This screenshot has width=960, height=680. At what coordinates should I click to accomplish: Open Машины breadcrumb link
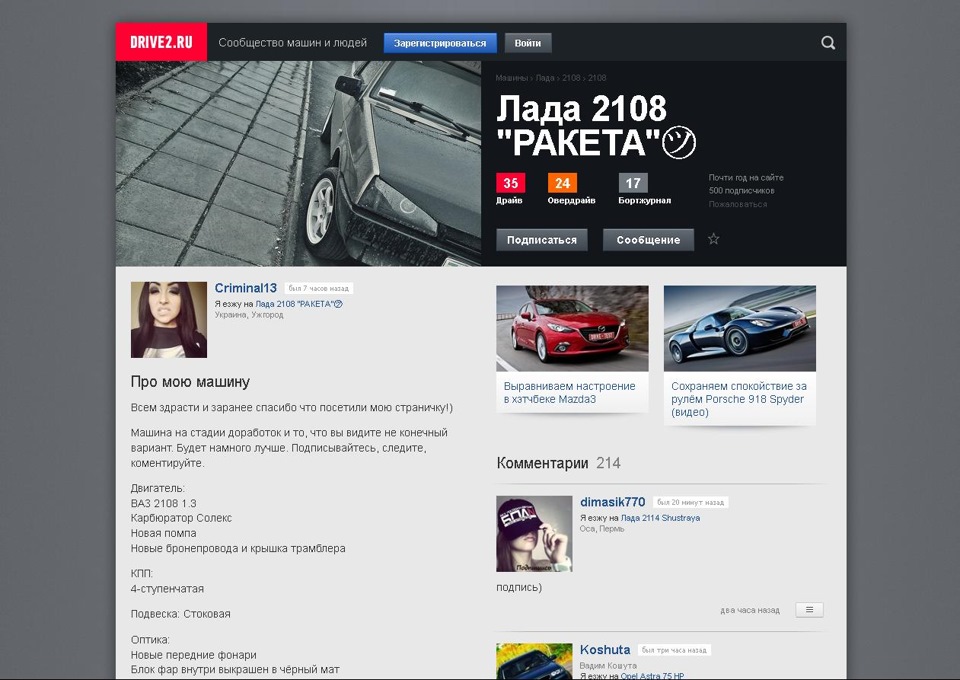click(x=511, y=78)
